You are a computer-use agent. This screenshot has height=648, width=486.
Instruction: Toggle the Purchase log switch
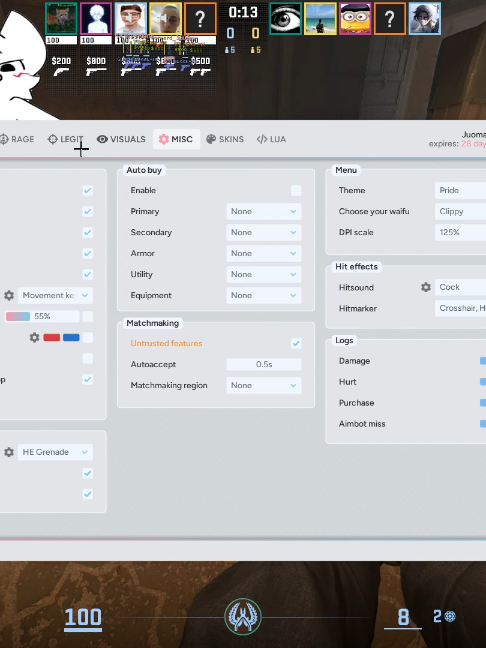click(x=483, y=403)
